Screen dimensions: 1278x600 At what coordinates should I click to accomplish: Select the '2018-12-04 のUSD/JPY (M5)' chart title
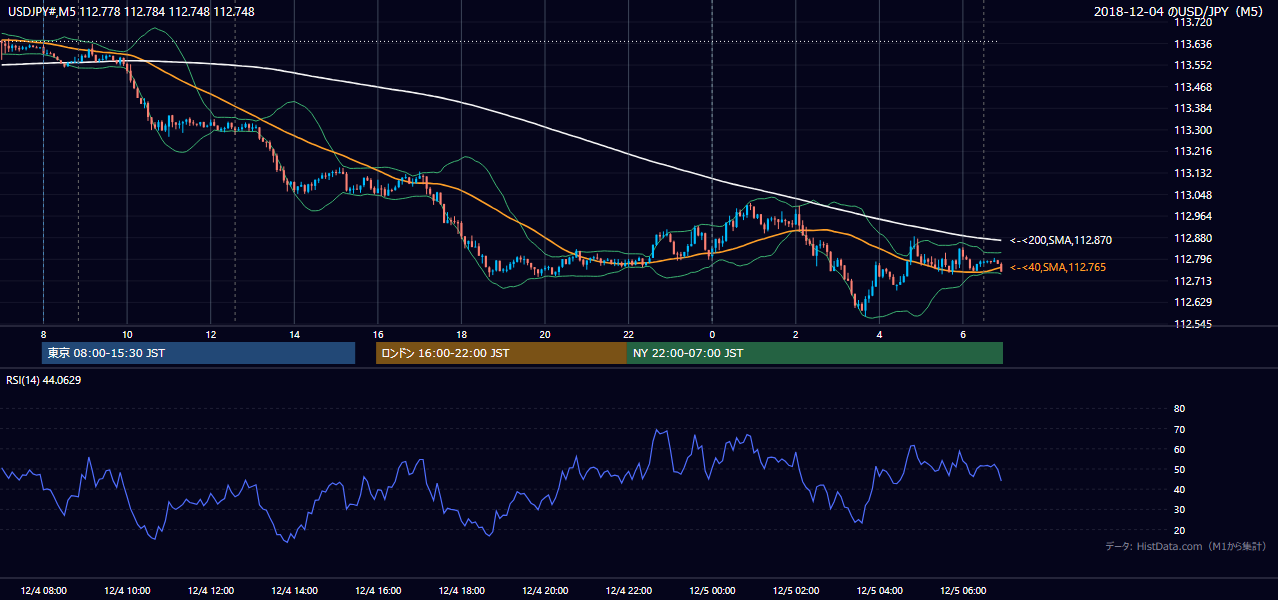(x=1180, y=12)
